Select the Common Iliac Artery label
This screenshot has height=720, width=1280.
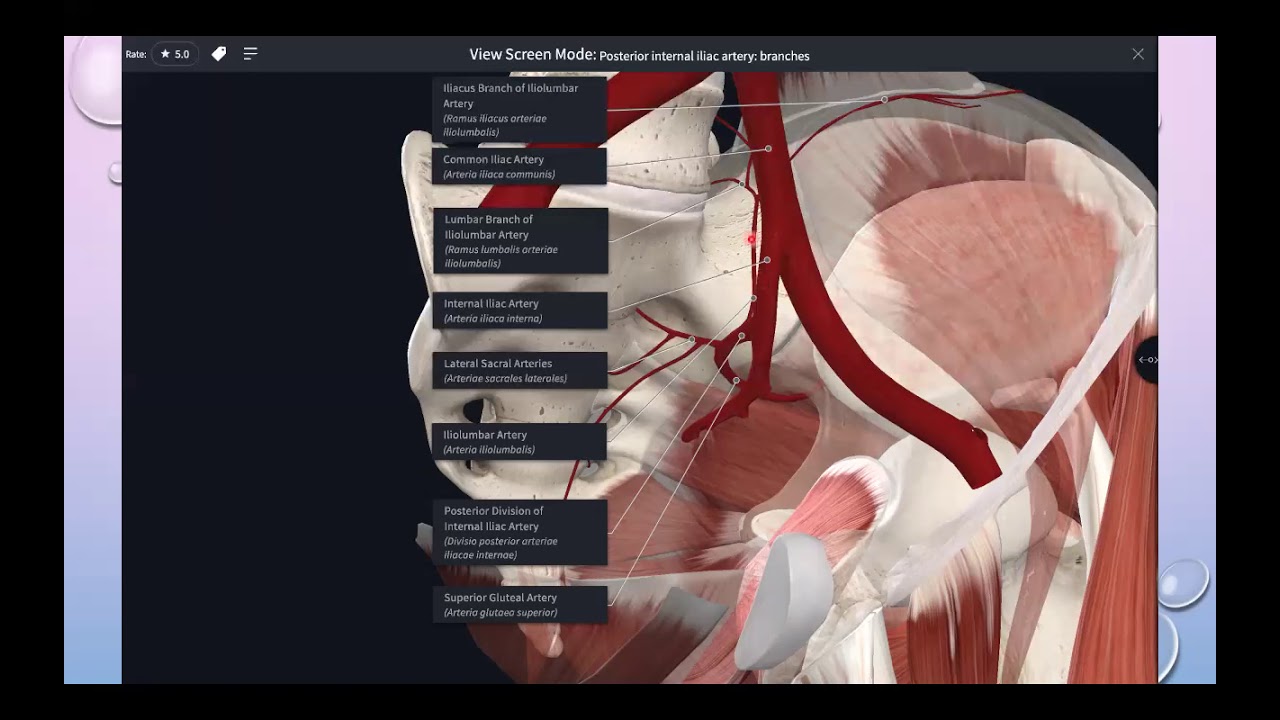tap(520, 166)
